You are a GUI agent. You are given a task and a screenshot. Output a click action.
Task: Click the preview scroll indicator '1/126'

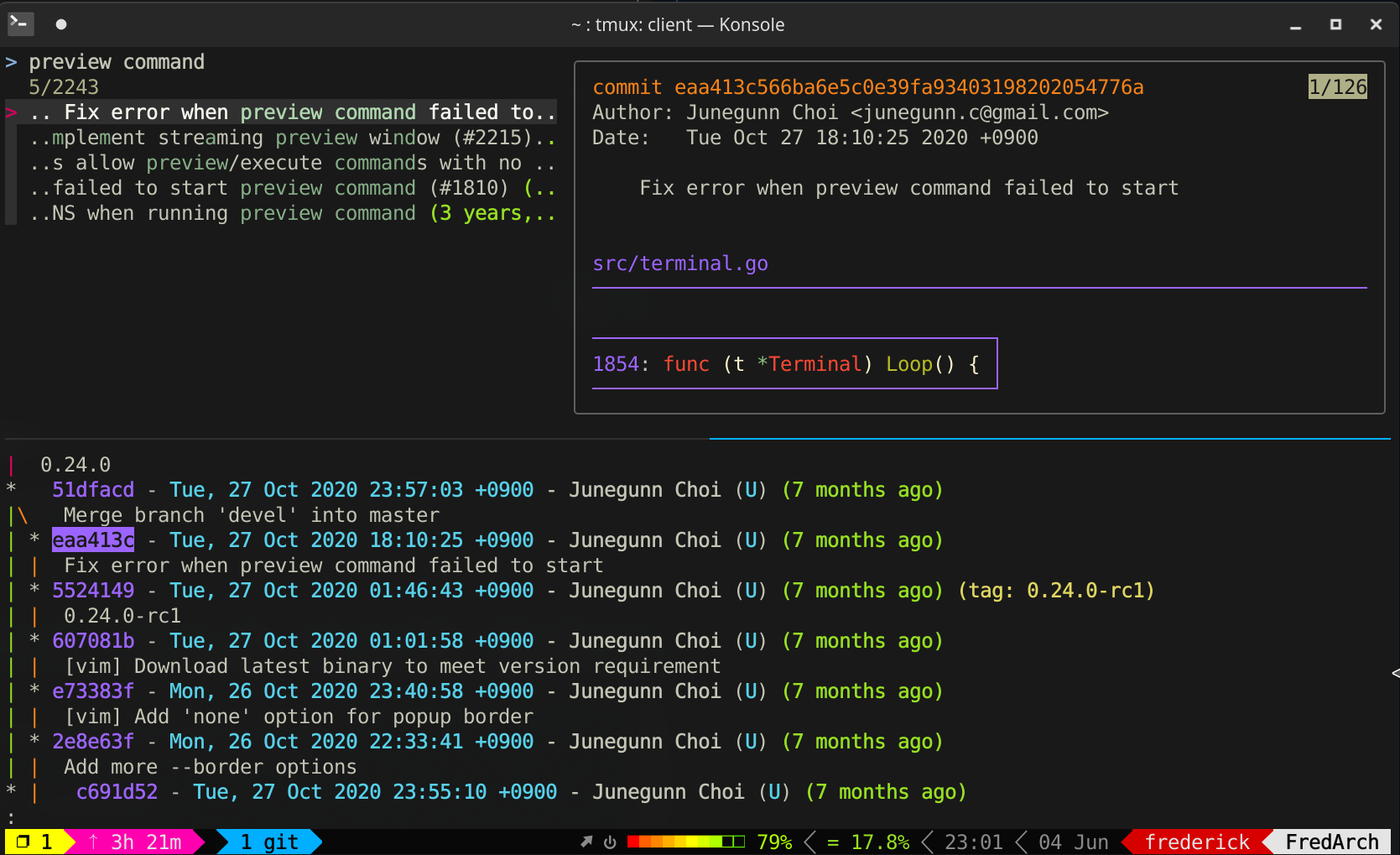tap(1338, 86)
